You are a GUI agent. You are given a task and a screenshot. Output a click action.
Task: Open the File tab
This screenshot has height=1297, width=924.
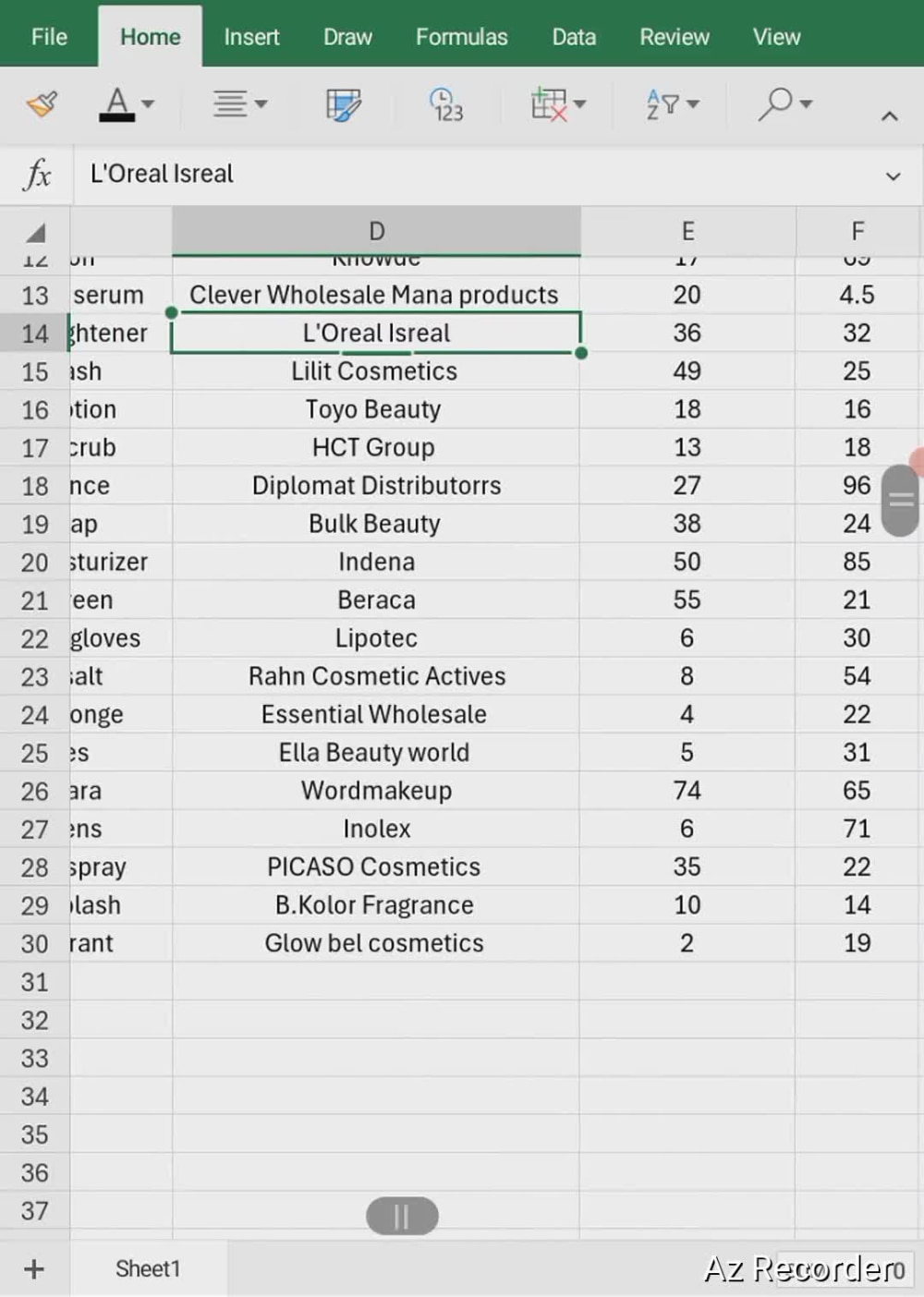[49, 37]
